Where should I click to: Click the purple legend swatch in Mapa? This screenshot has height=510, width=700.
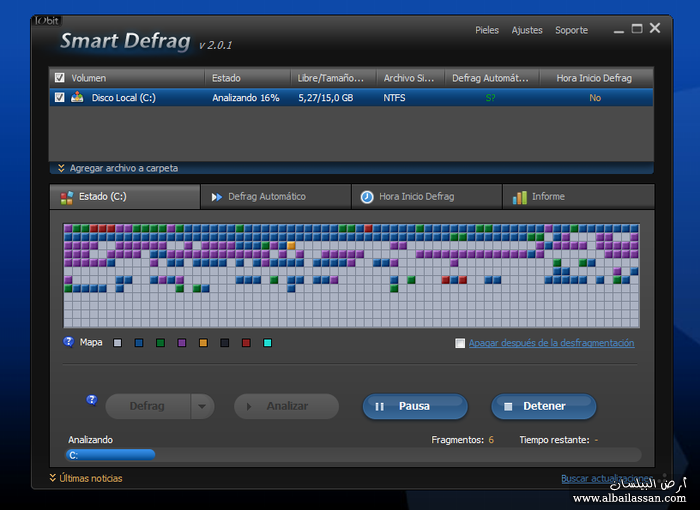click(x=182, y=343)
